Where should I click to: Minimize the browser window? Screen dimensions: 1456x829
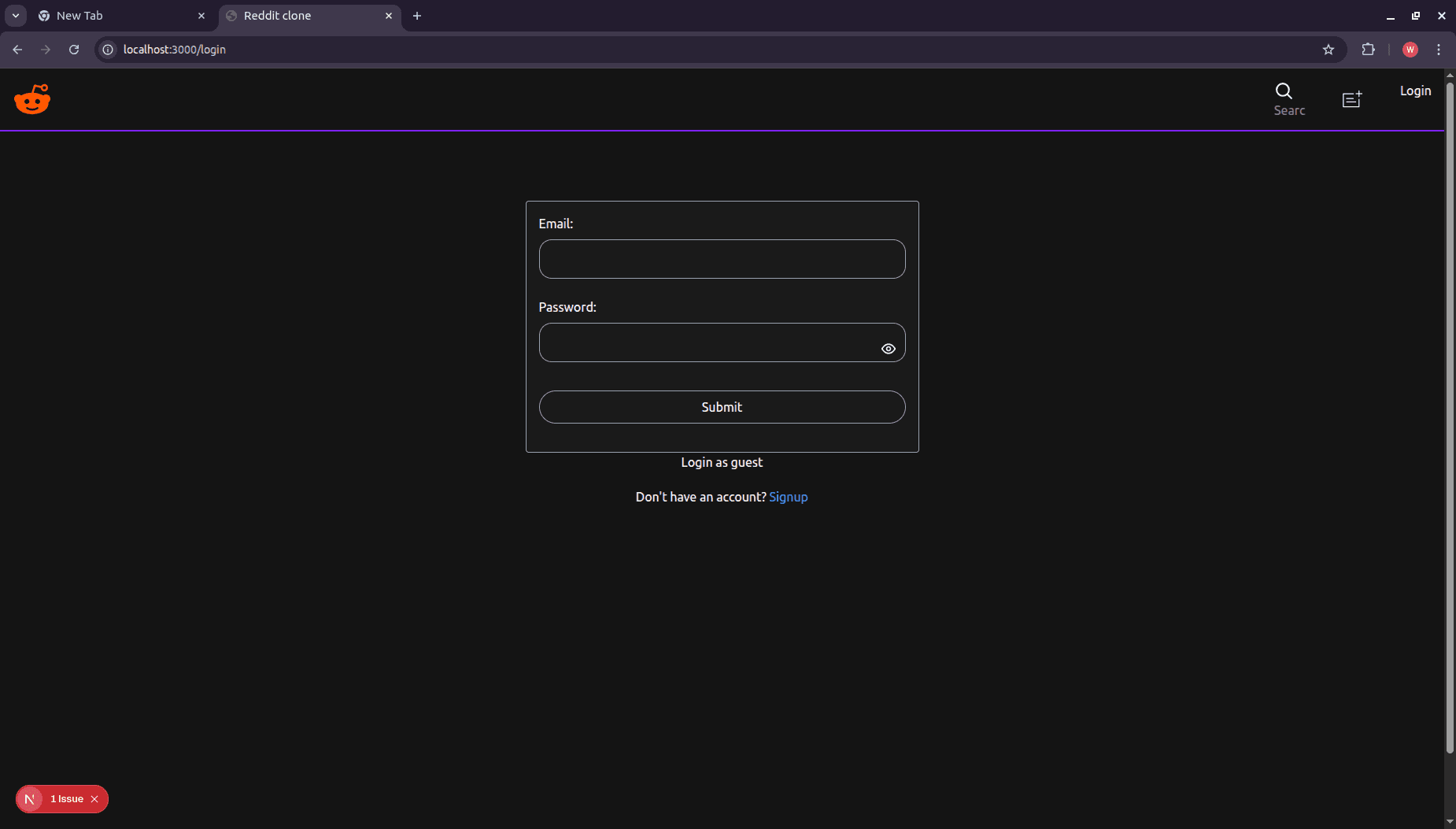click(1391, 16)
